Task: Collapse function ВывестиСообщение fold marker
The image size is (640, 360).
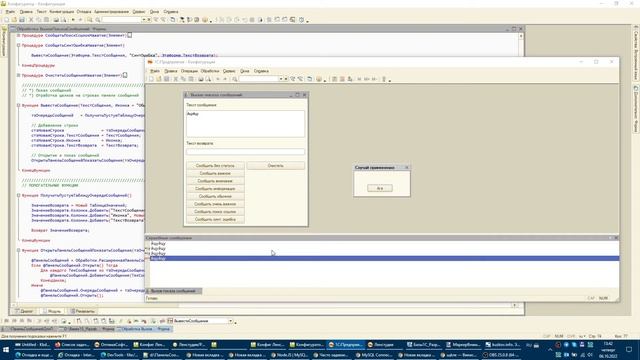Action: pyautogui.click(x=18, y=105)
